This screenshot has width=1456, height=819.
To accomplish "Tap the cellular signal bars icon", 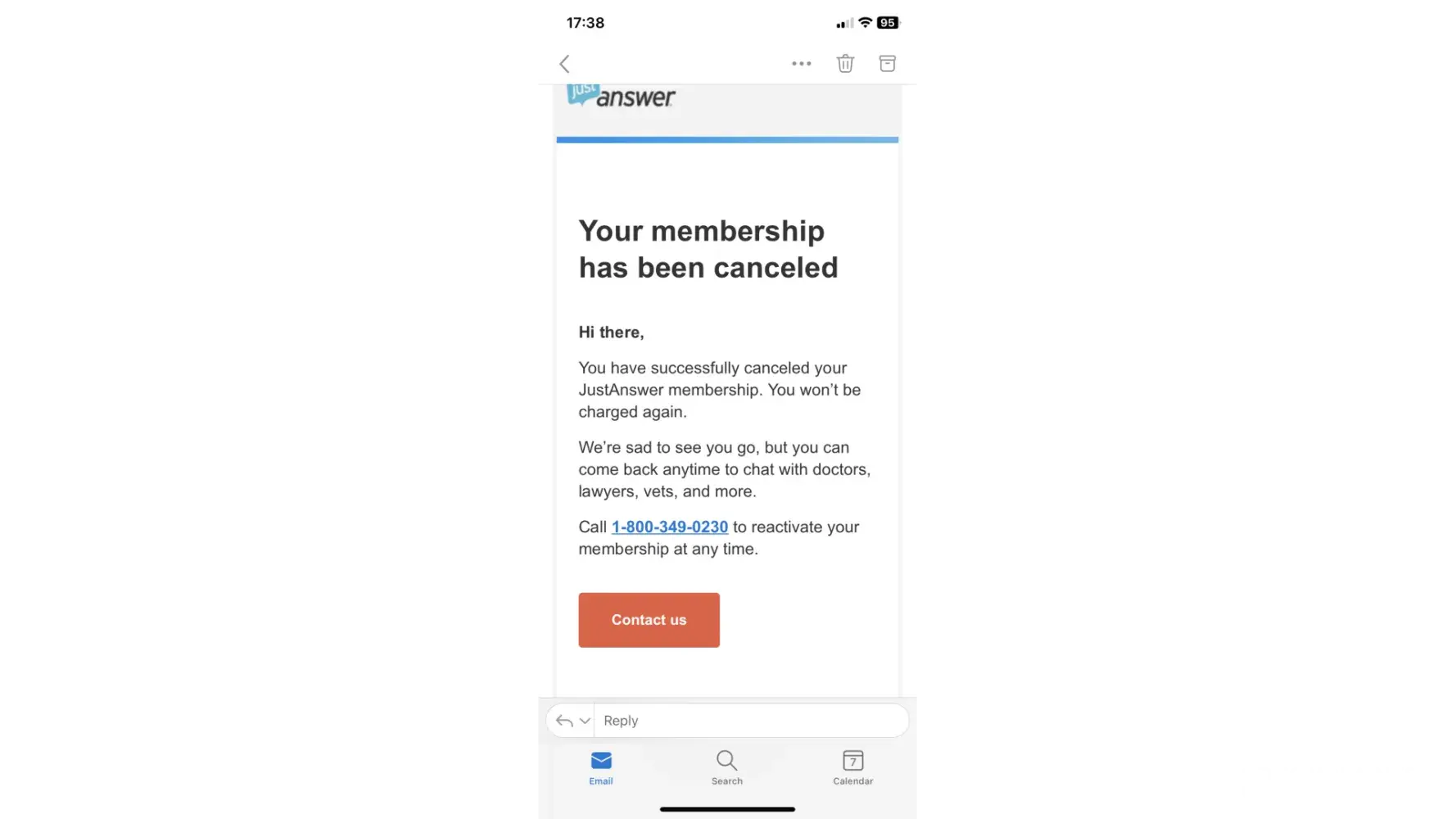I will click(x=844, y=23).
